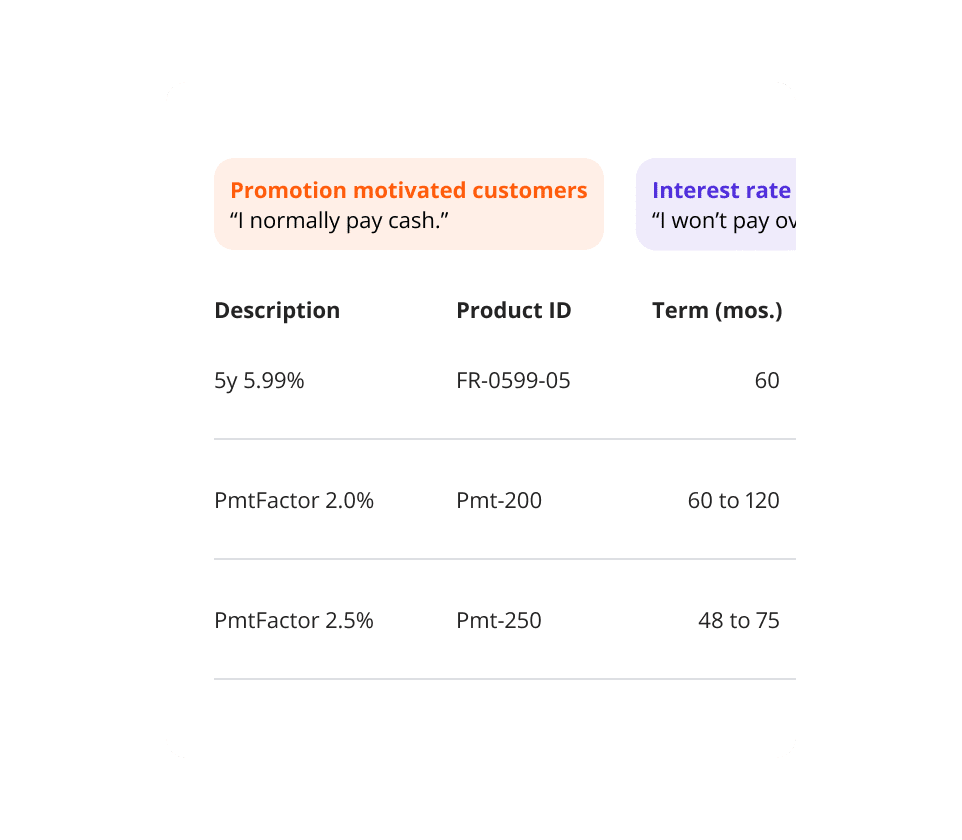The image size is (962, 840).
Task: Open the 5y 5.99% description entry
Action: [259, 380]
